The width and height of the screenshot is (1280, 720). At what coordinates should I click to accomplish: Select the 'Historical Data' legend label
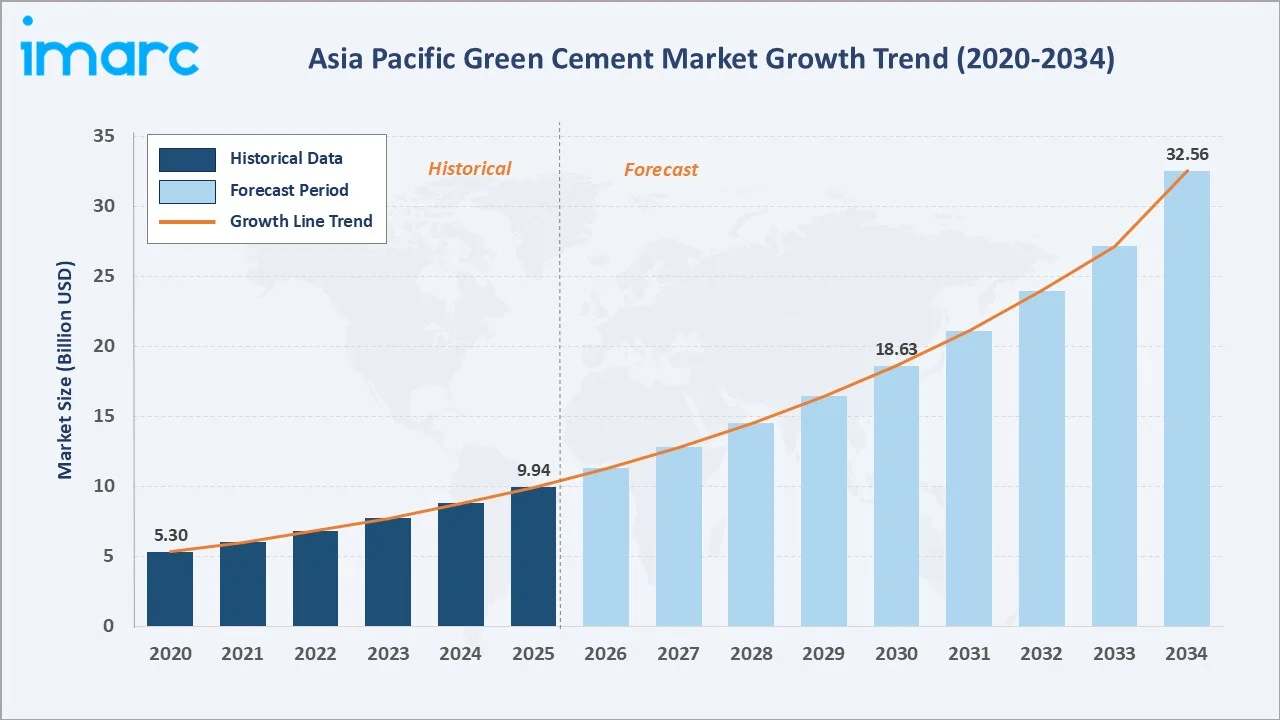286,158
